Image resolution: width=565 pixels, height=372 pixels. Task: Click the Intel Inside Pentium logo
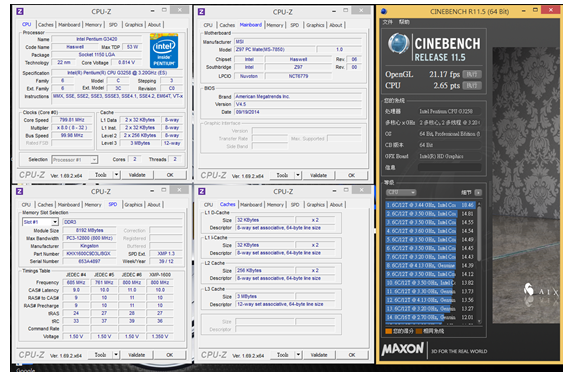point(164,51)
